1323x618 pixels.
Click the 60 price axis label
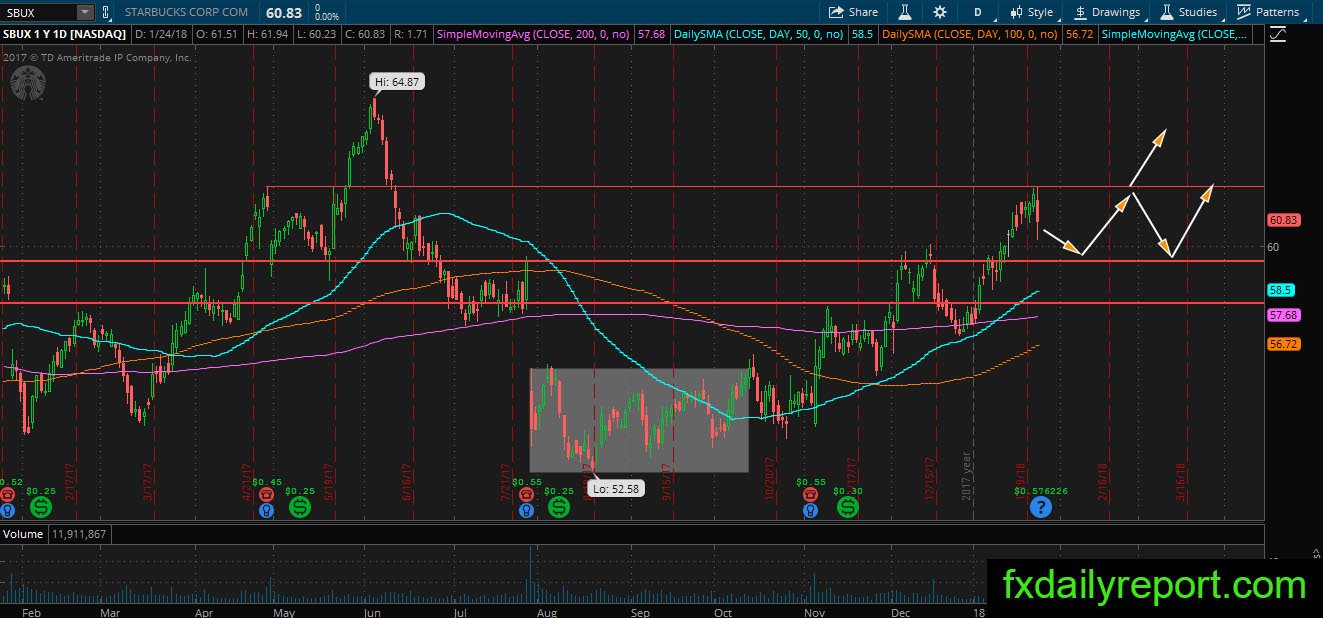(x=1273, y=247)
